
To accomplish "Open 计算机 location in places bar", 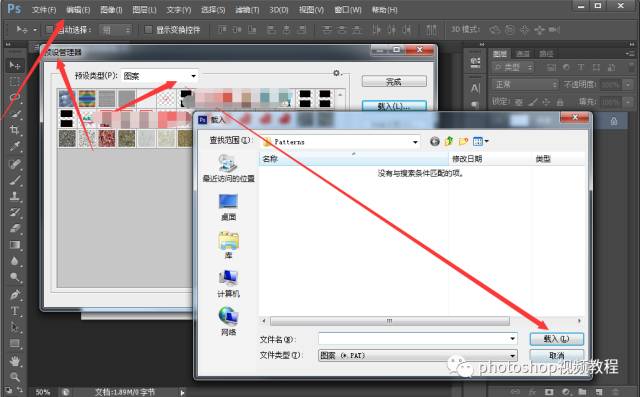I will (228, 284).
